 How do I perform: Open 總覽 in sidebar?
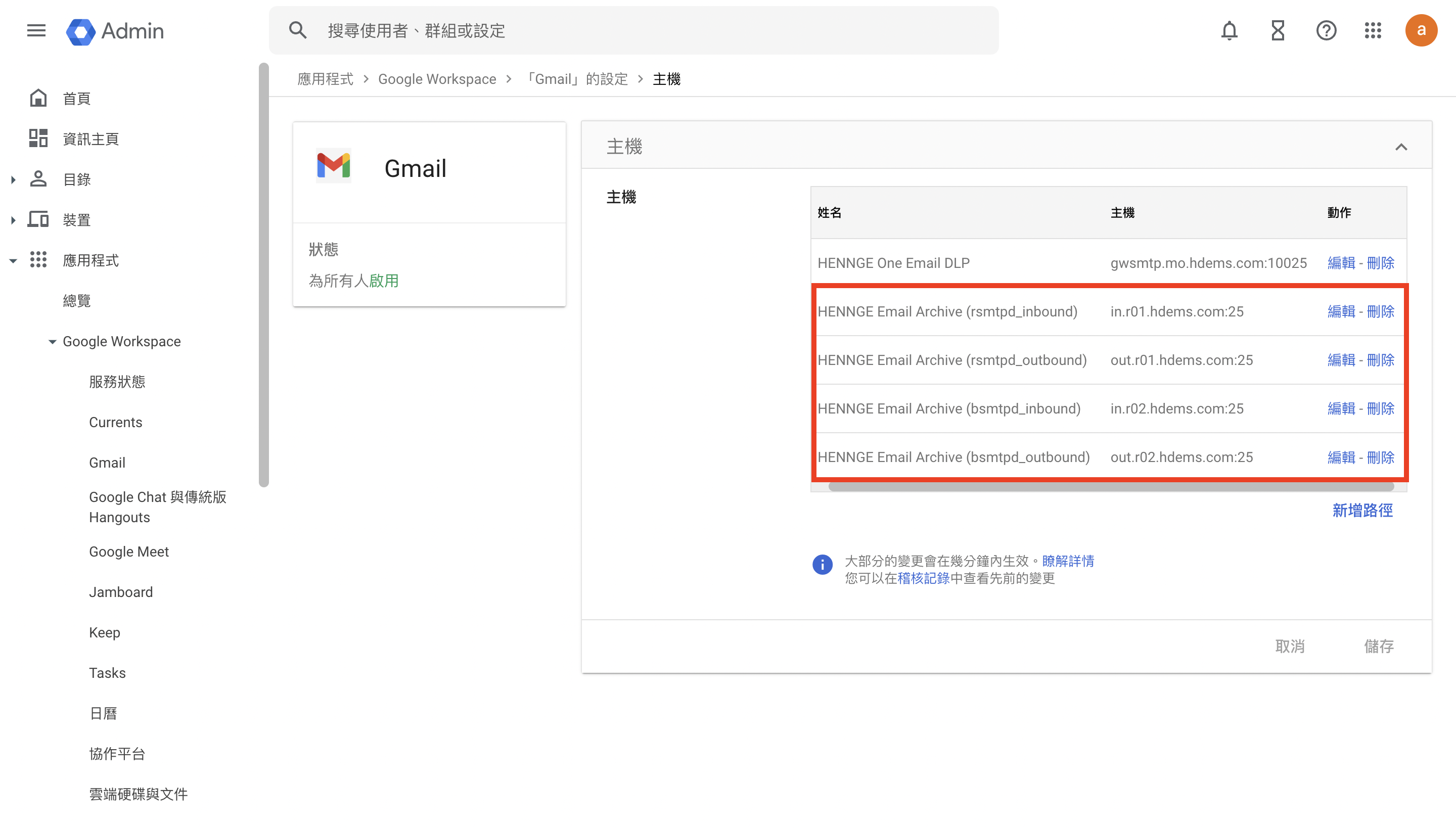coord(77,301)
